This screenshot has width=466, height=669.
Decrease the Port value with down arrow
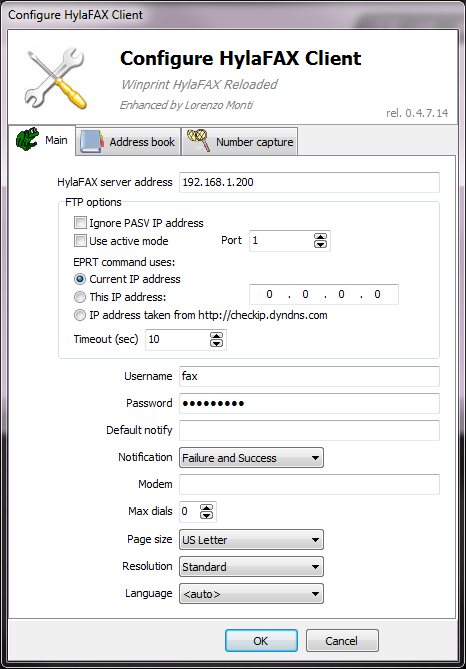320,244
